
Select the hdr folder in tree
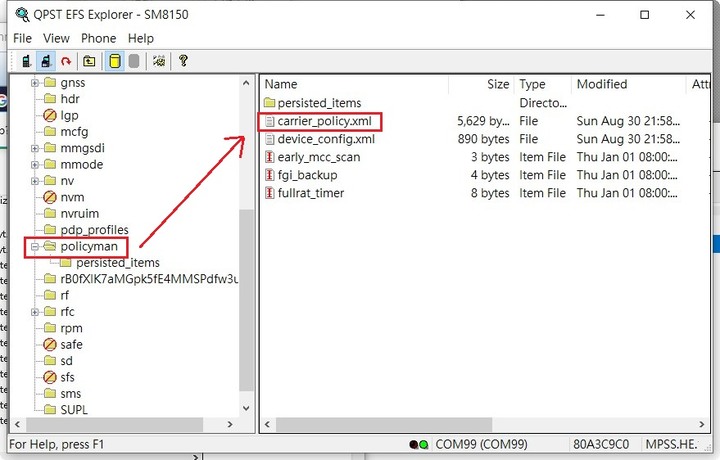pyautogui.click(x=70, y=99)
